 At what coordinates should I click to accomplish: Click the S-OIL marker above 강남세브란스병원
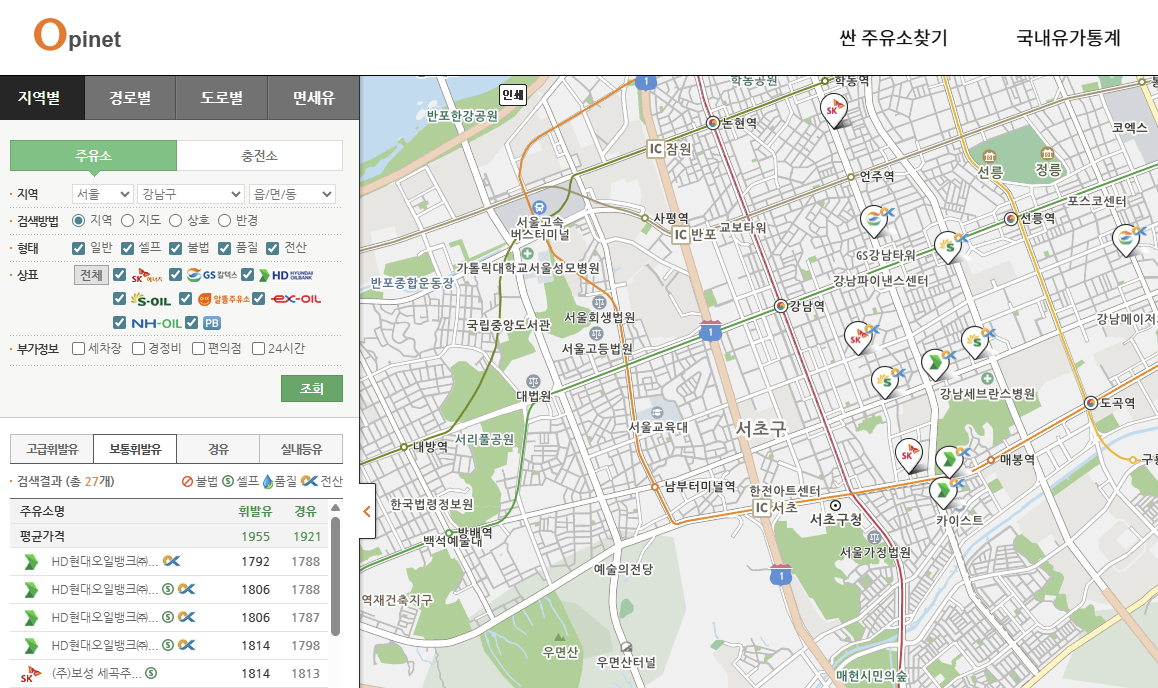click(976, 342)
